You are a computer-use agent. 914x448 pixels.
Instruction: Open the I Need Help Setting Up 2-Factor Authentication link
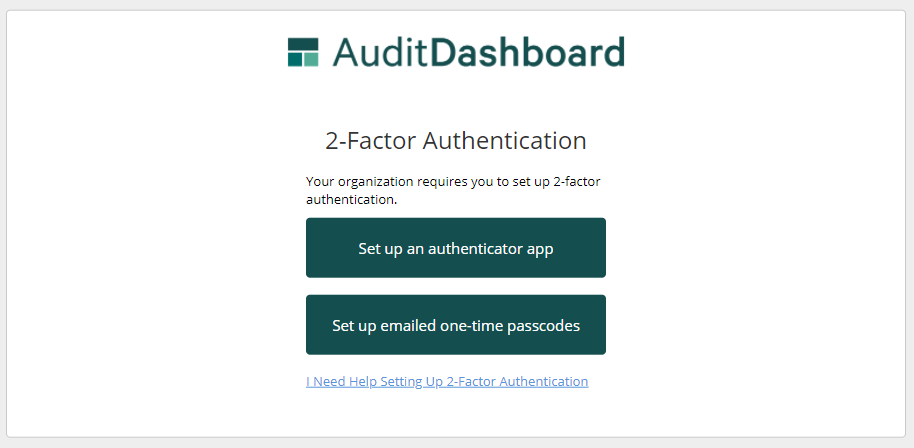[x=447, y=382]
